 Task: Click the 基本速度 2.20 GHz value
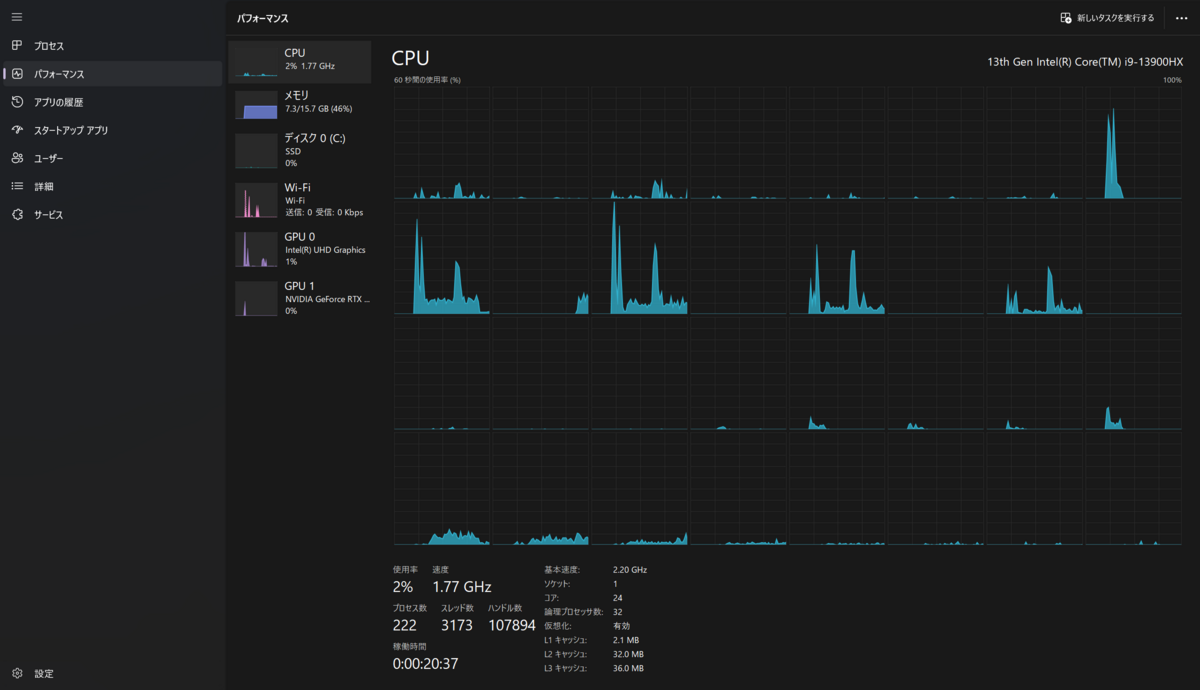(630, 569)
